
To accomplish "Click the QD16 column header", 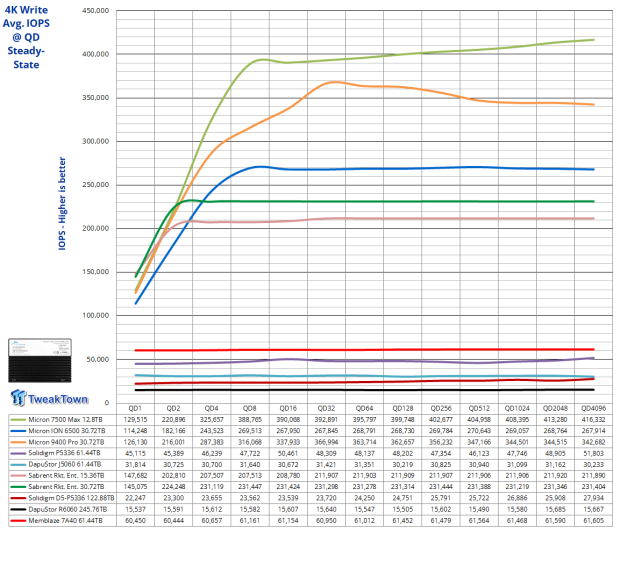I will coord(288,408).
